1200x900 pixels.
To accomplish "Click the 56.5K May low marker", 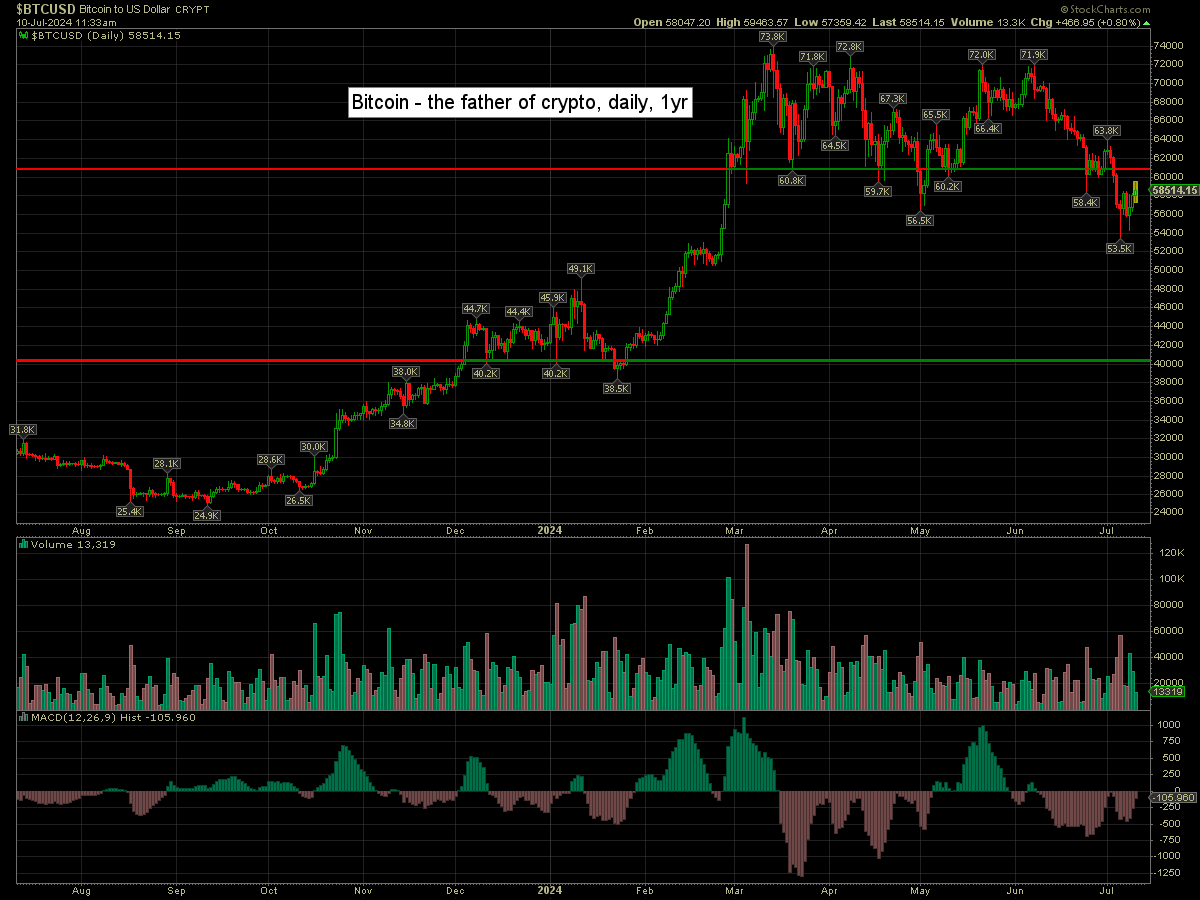I will pos(919,220).
